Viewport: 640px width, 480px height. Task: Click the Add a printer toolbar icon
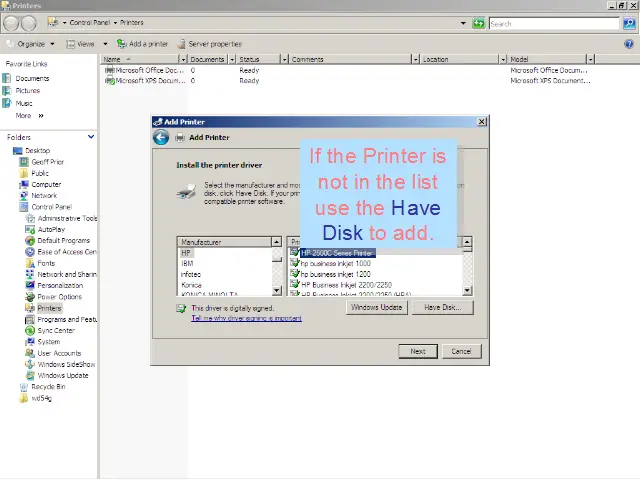(122, 44)
